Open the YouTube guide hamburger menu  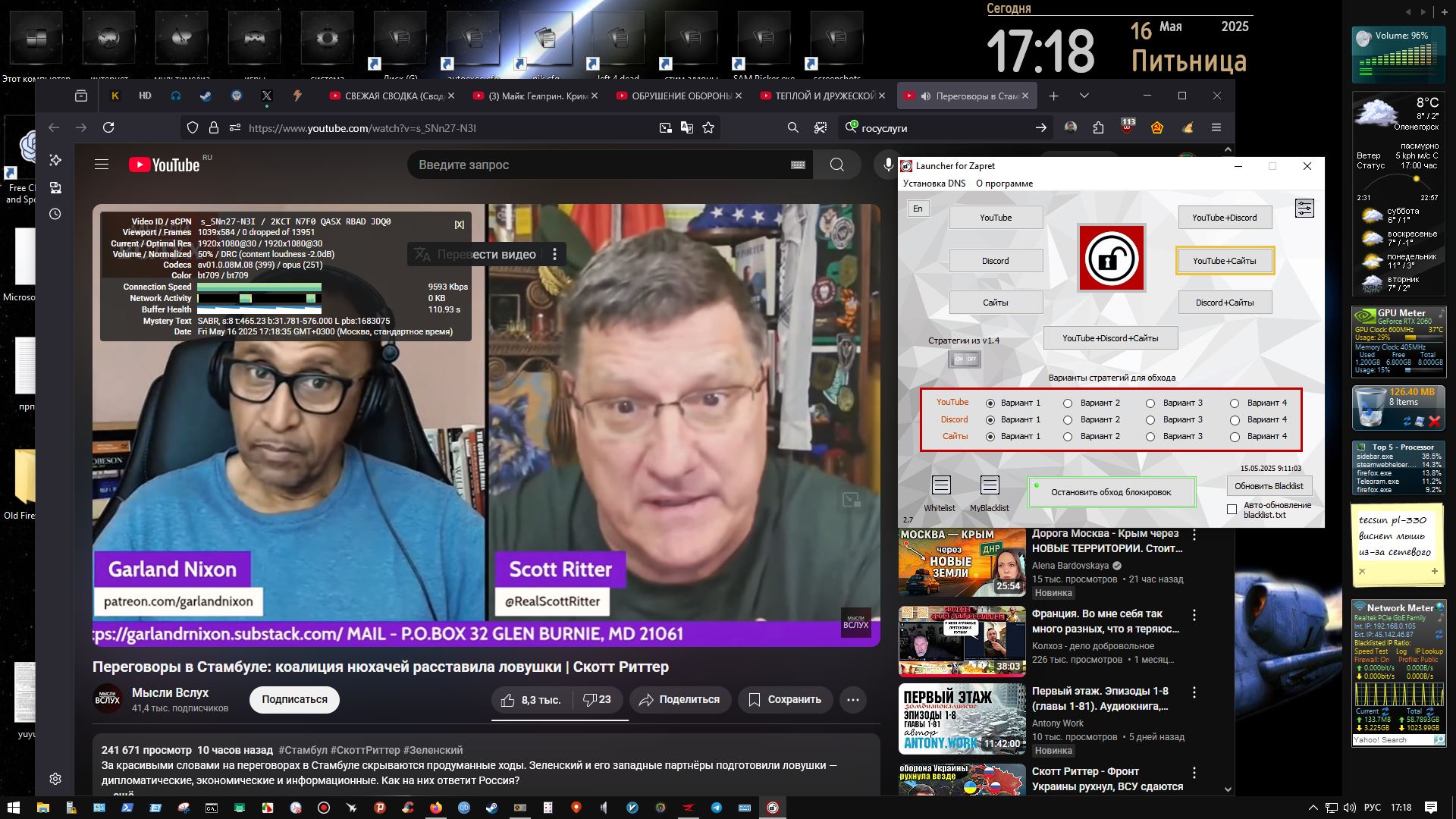[102, 165]
